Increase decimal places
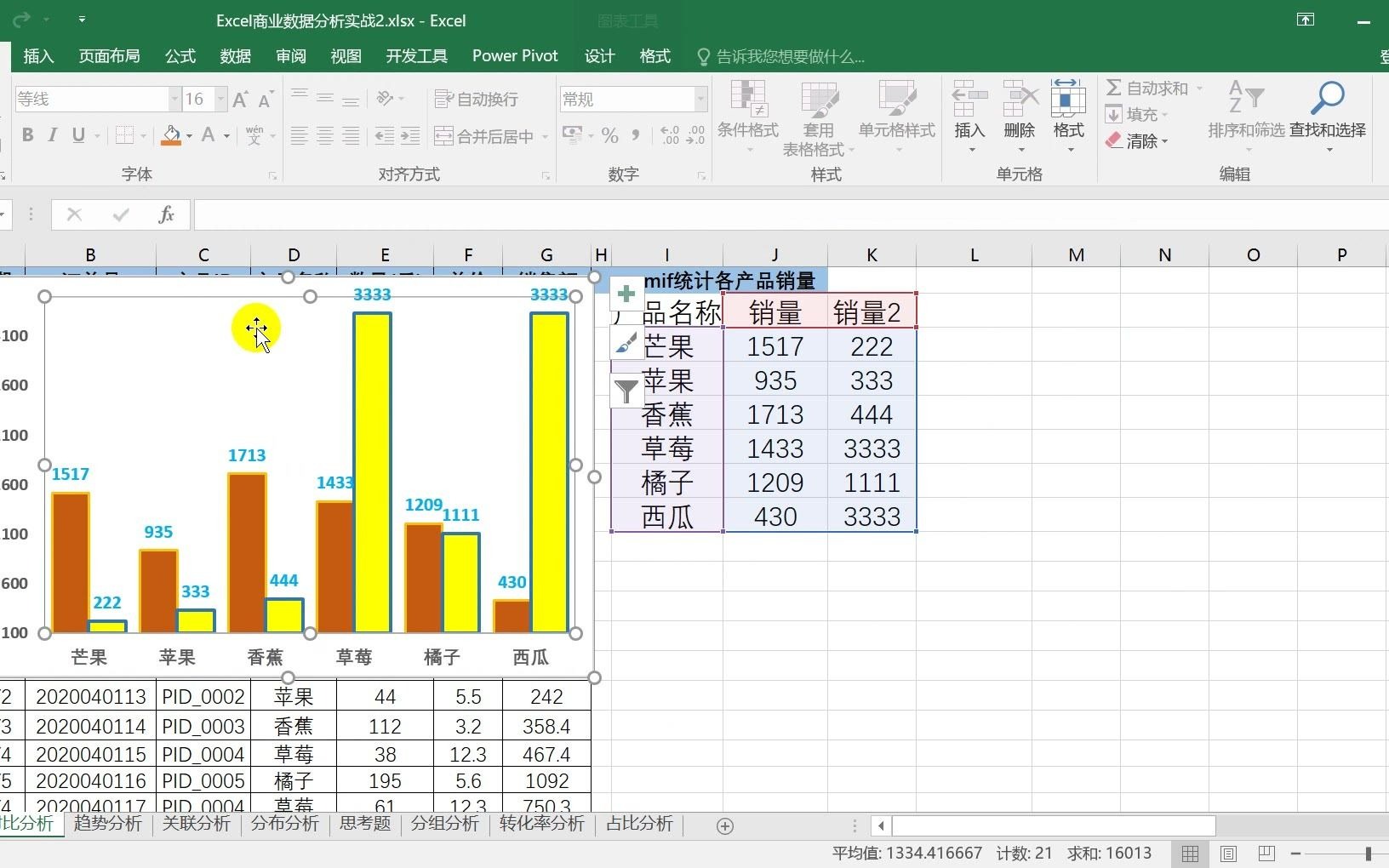 click(x=670, y=136)
